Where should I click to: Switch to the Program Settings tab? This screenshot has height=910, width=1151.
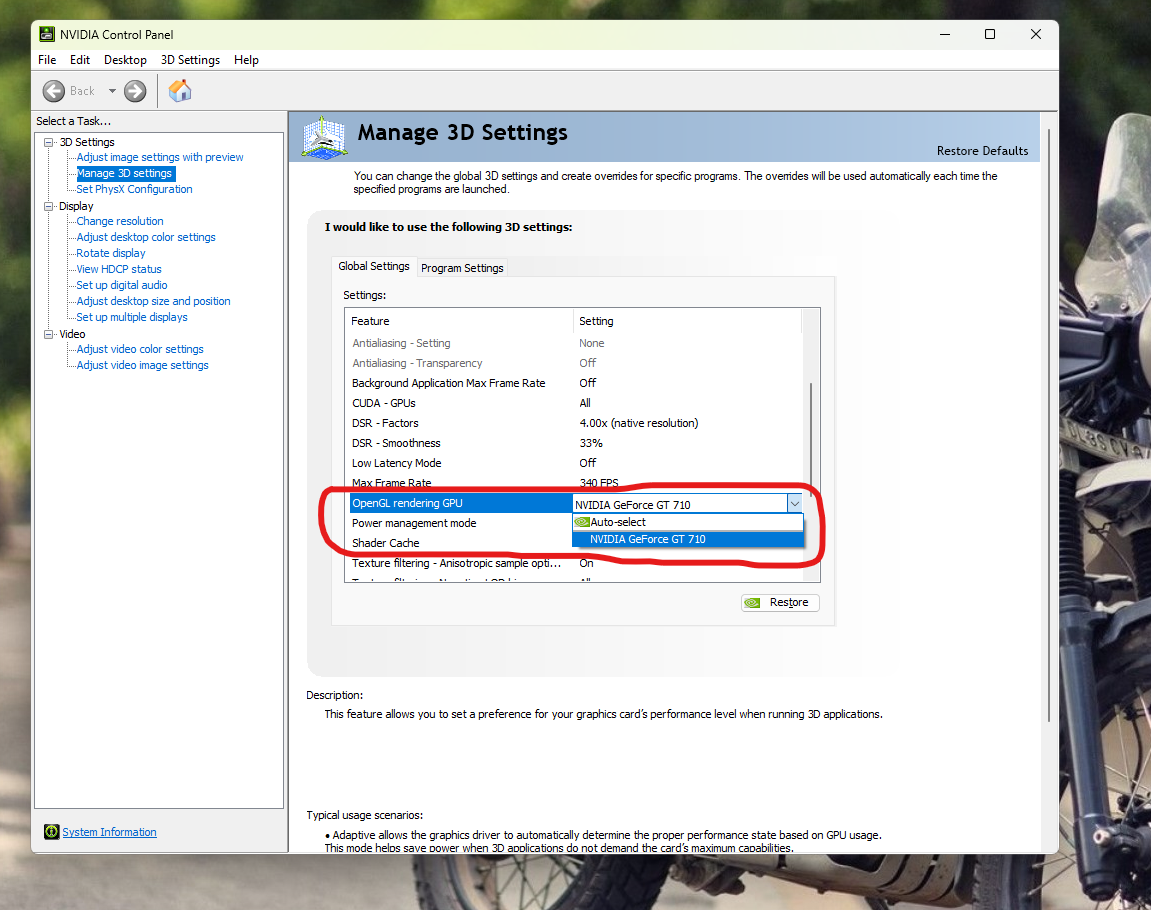point(461,267)
